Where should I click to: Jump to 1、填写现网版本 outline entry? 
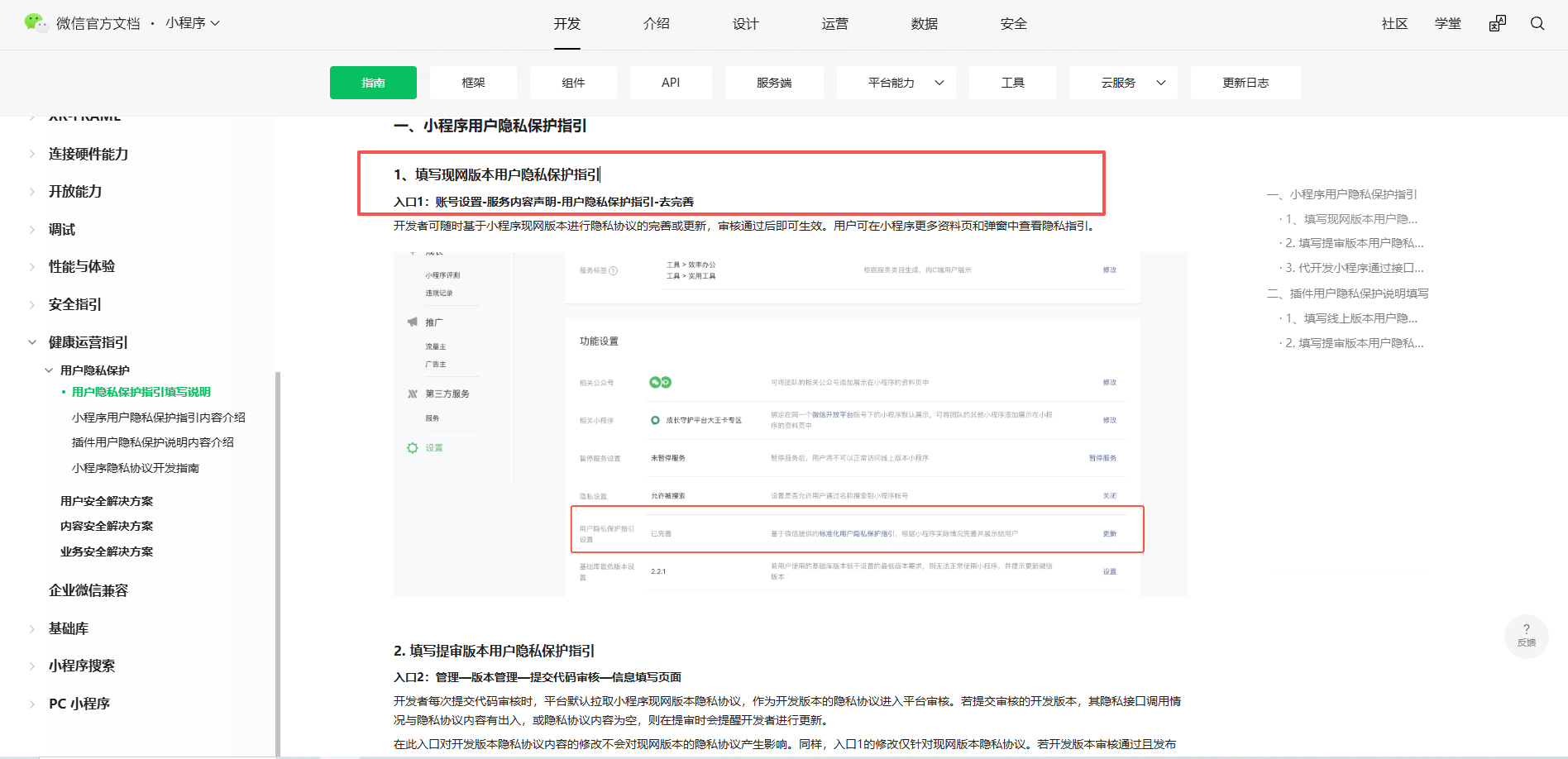click(x=1351, y=219)
